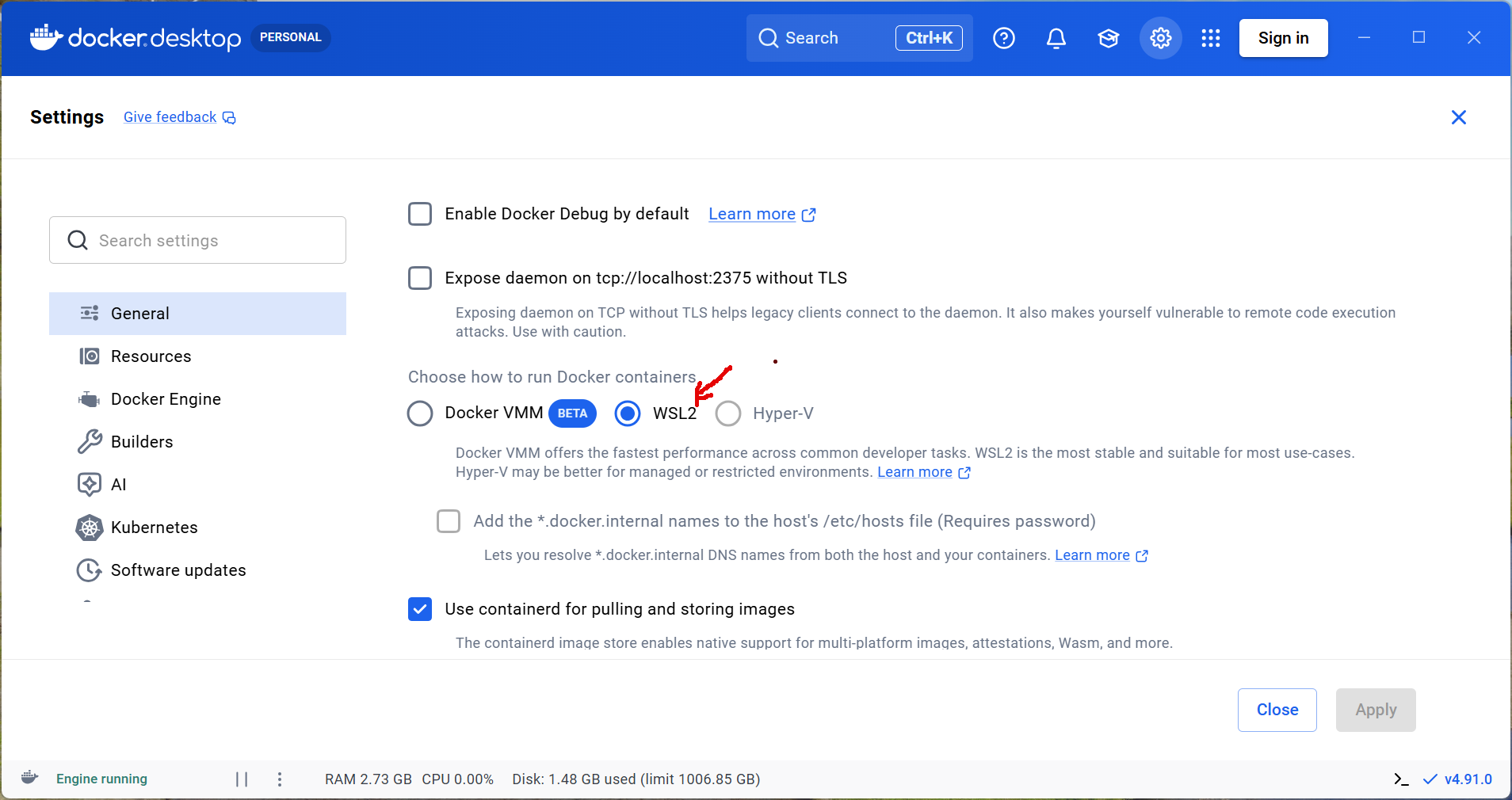Click the Ctrl+K shortcut badge
The image size is (1512, 800).
(929, 38)
